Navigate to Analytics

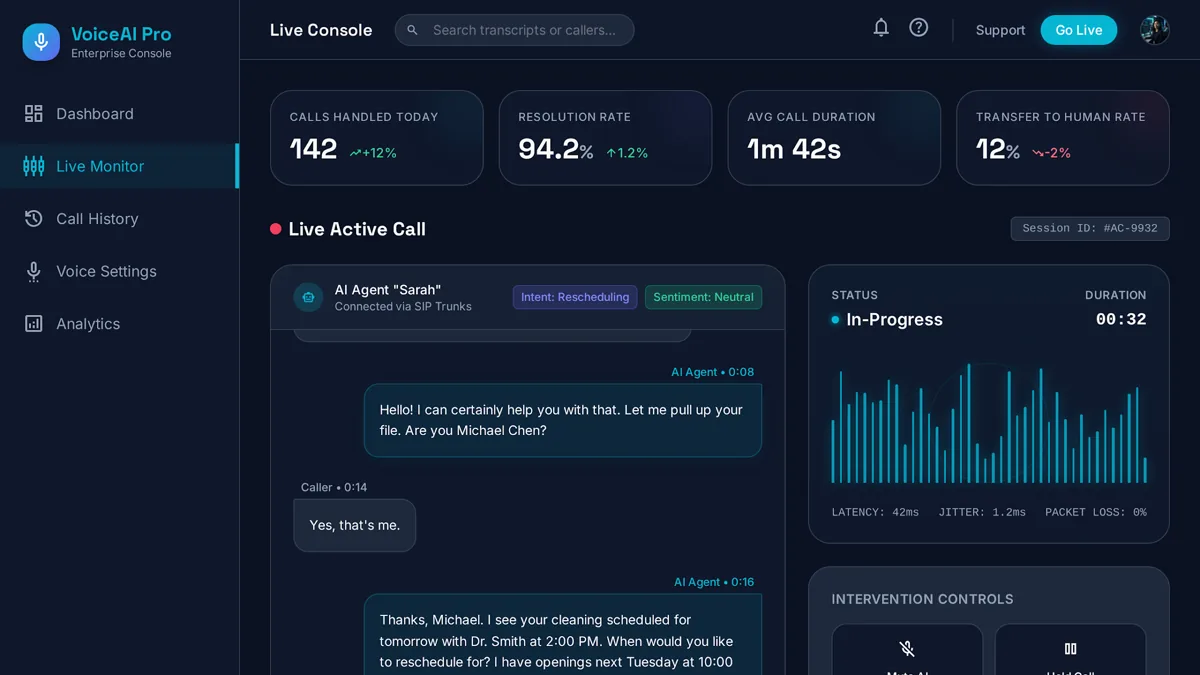pyautogui.click(x=120, y=324)
